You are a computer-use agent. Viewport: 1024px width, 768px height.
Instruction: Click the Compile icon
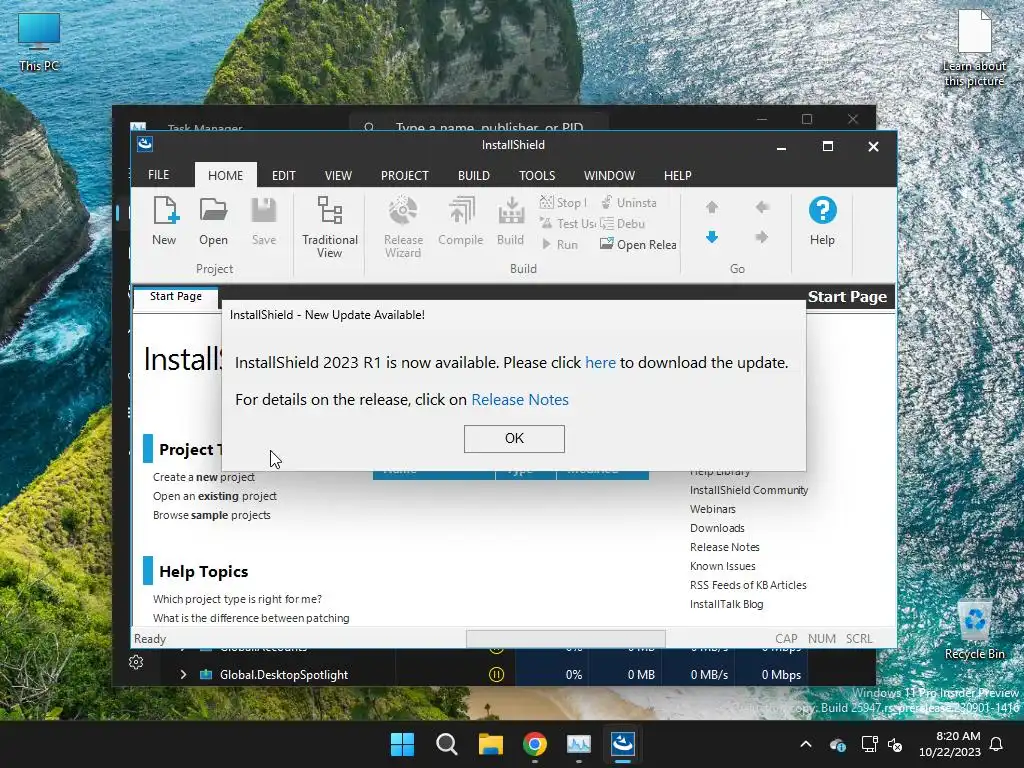(x=460, y=221)
